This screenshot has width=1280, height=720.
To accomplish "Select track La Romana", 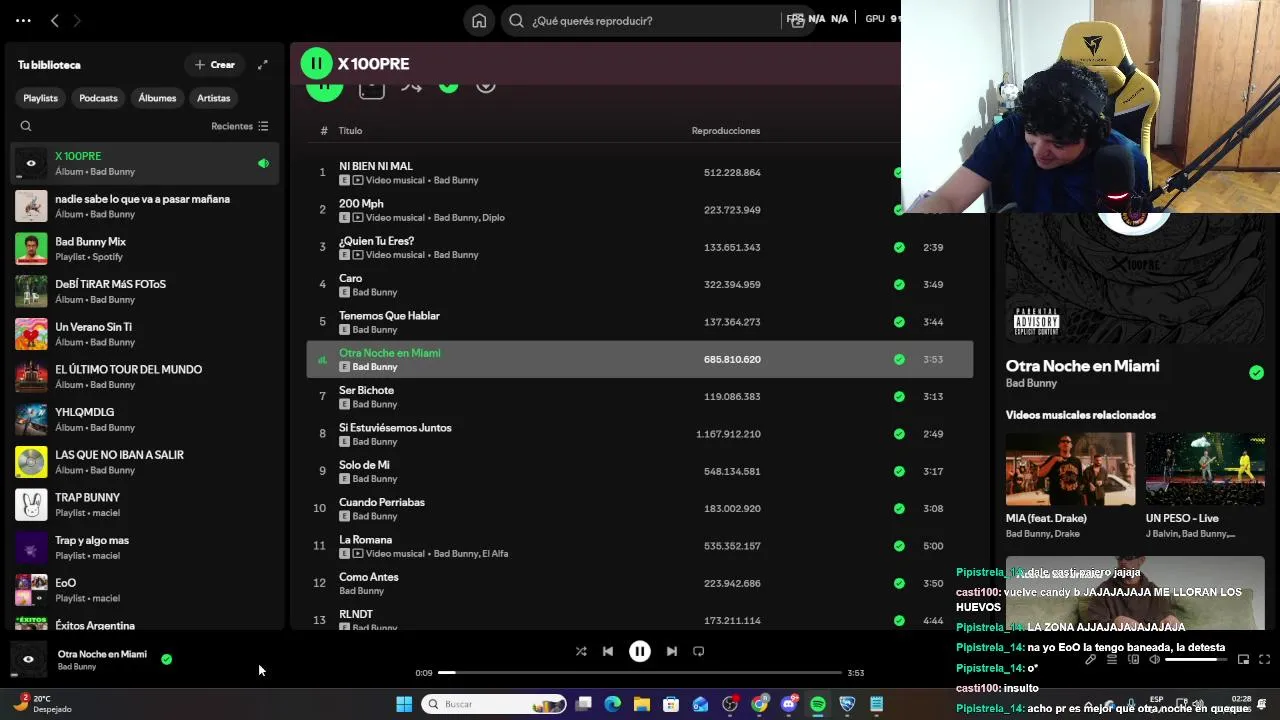I will point(639,546).
